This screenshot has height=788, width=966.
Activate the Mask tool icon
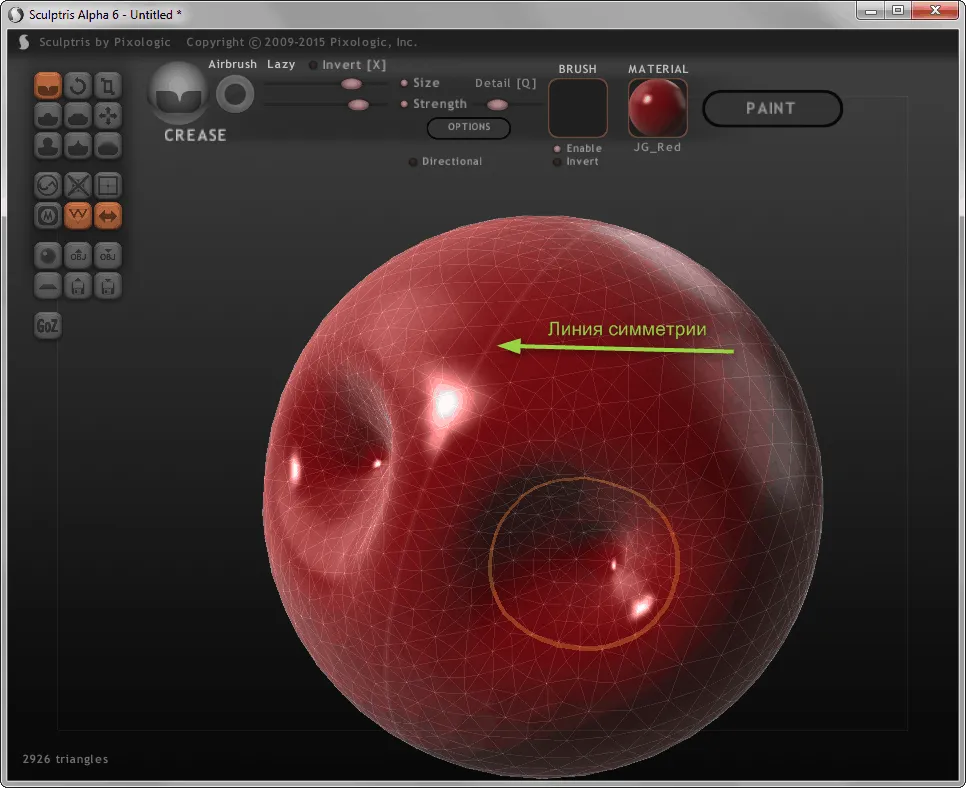[47, 216]
